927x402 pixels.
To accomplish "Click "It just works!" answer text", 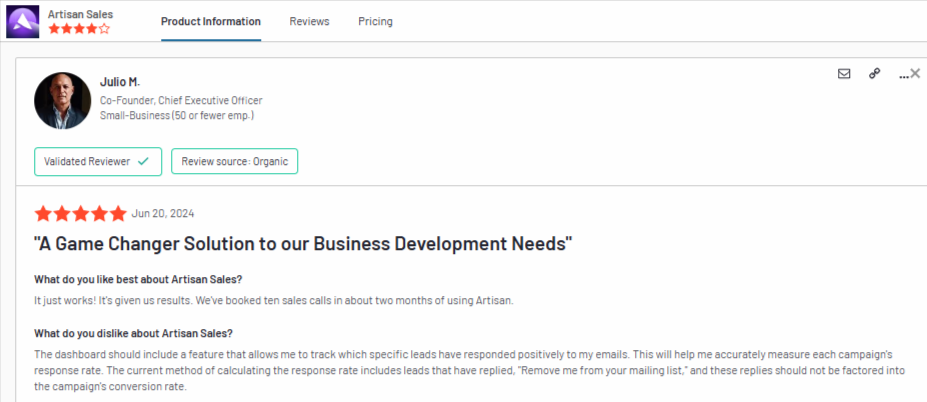I will coord(274,300).
